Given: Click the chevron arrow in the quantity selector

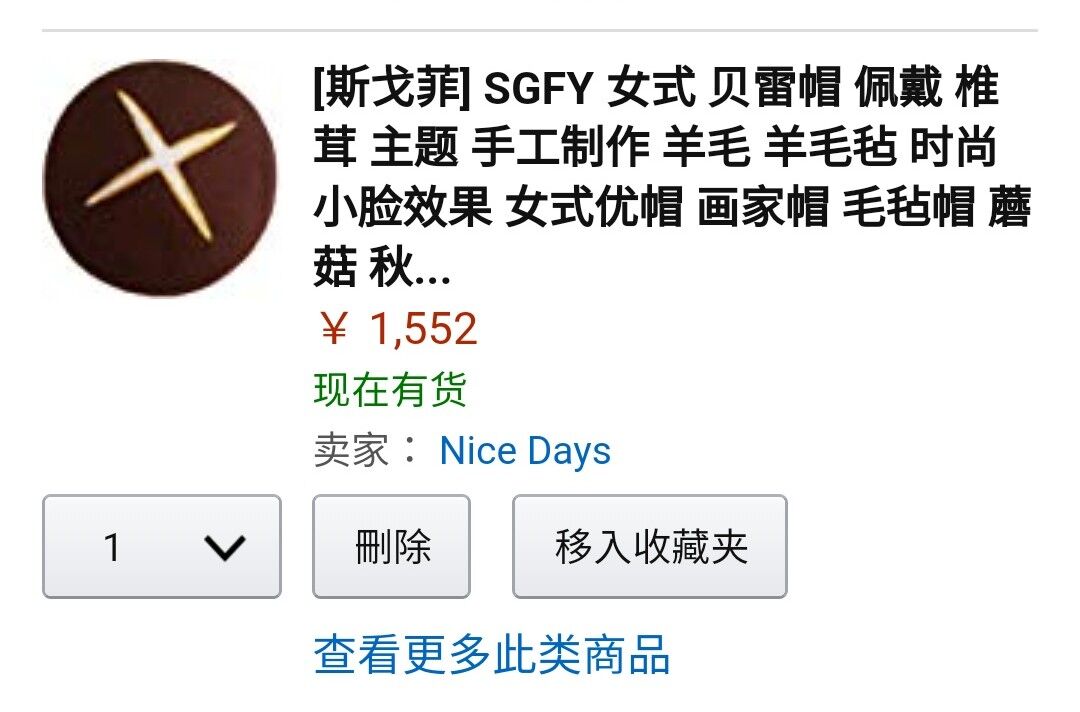Looking at the screenshot, I should click(x=225, y=548).
